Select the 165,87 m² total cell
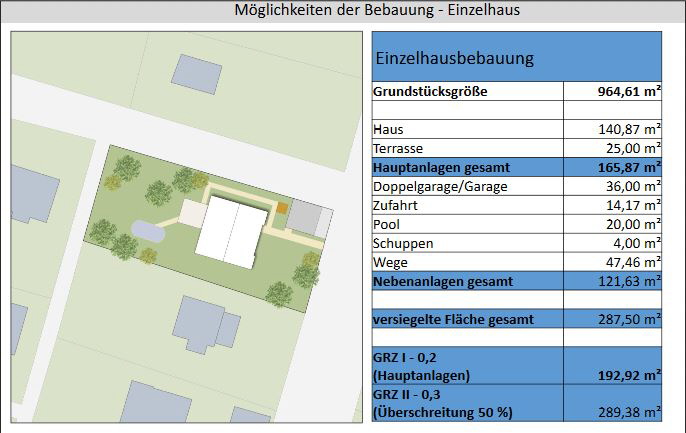 click(x=612, y=168)
